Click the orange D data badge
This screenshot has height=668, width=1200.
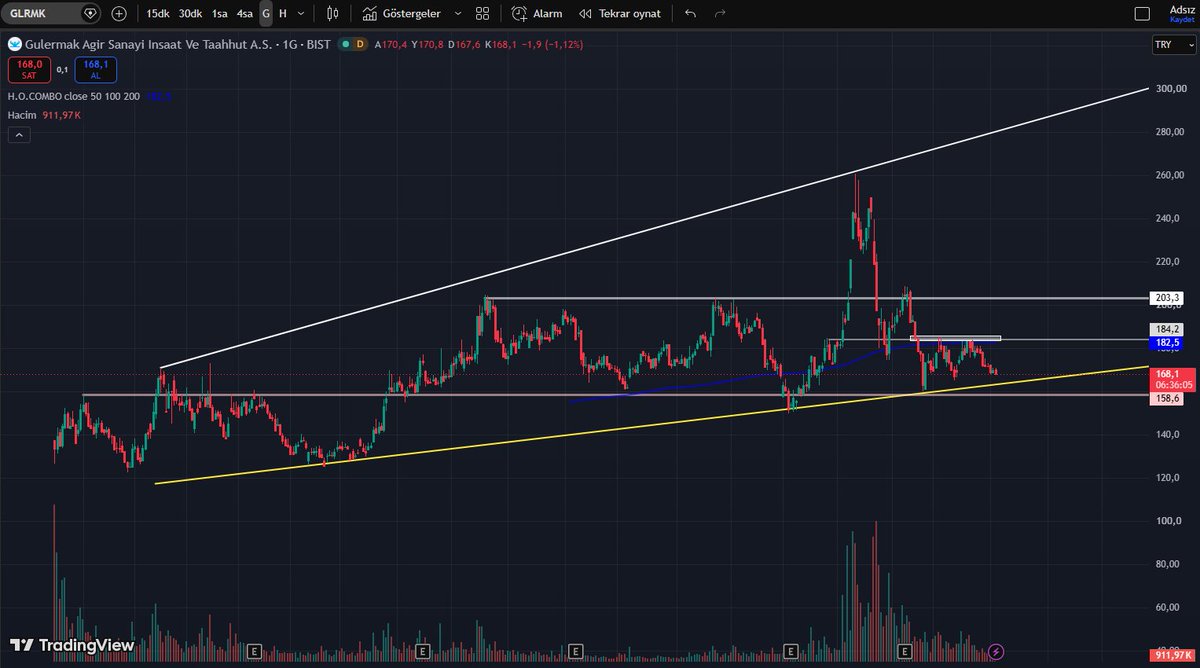click(x=360, y=45)
